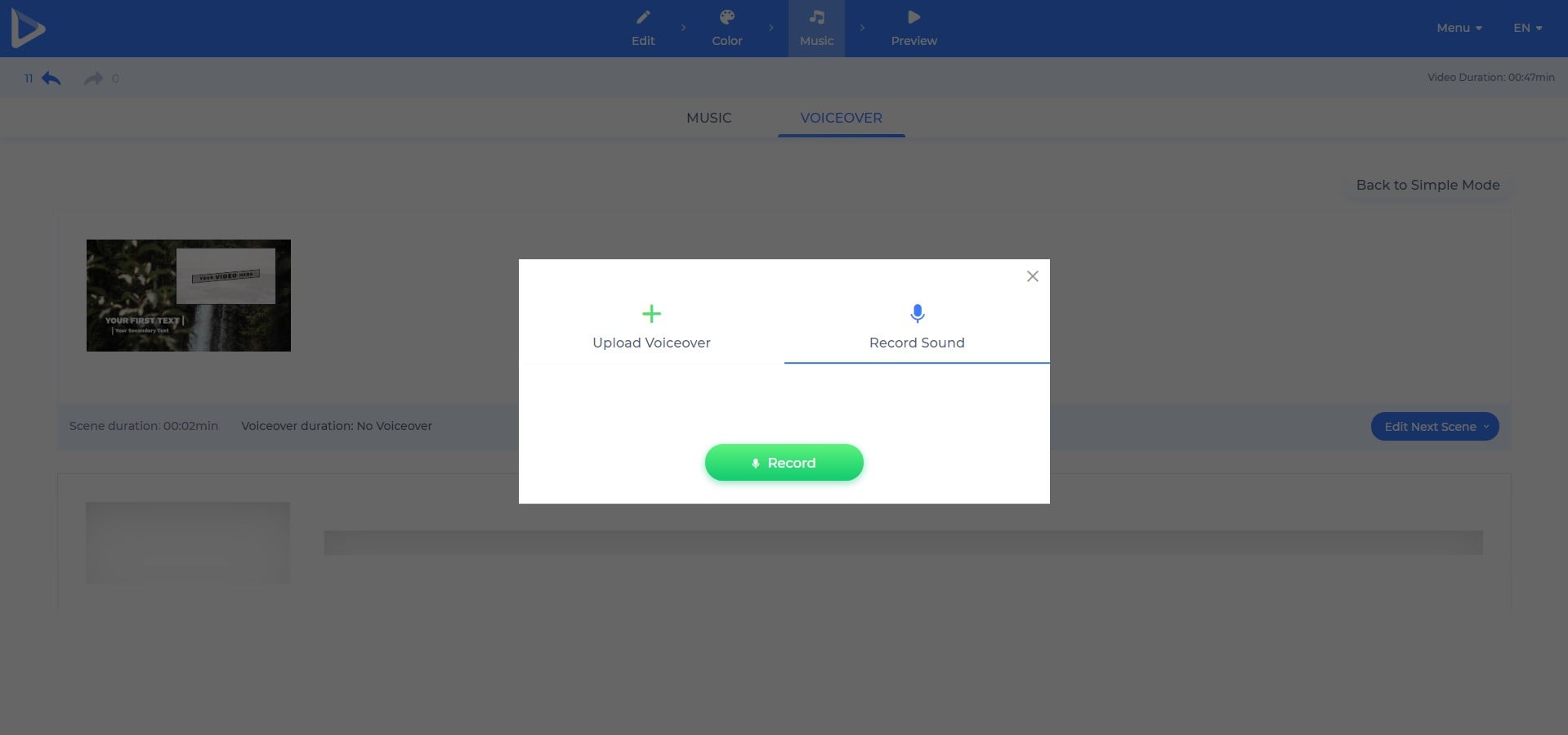Click the redo arrow icon
This screenshot has height=735, width=1568.
pos(93,78)
